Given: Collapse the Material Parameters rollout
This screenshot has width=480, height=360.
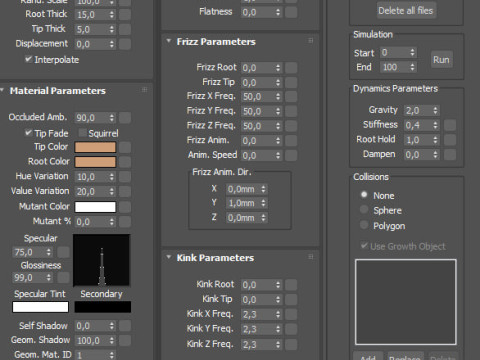Looking at the screenshot, I should tap(2, 90).
